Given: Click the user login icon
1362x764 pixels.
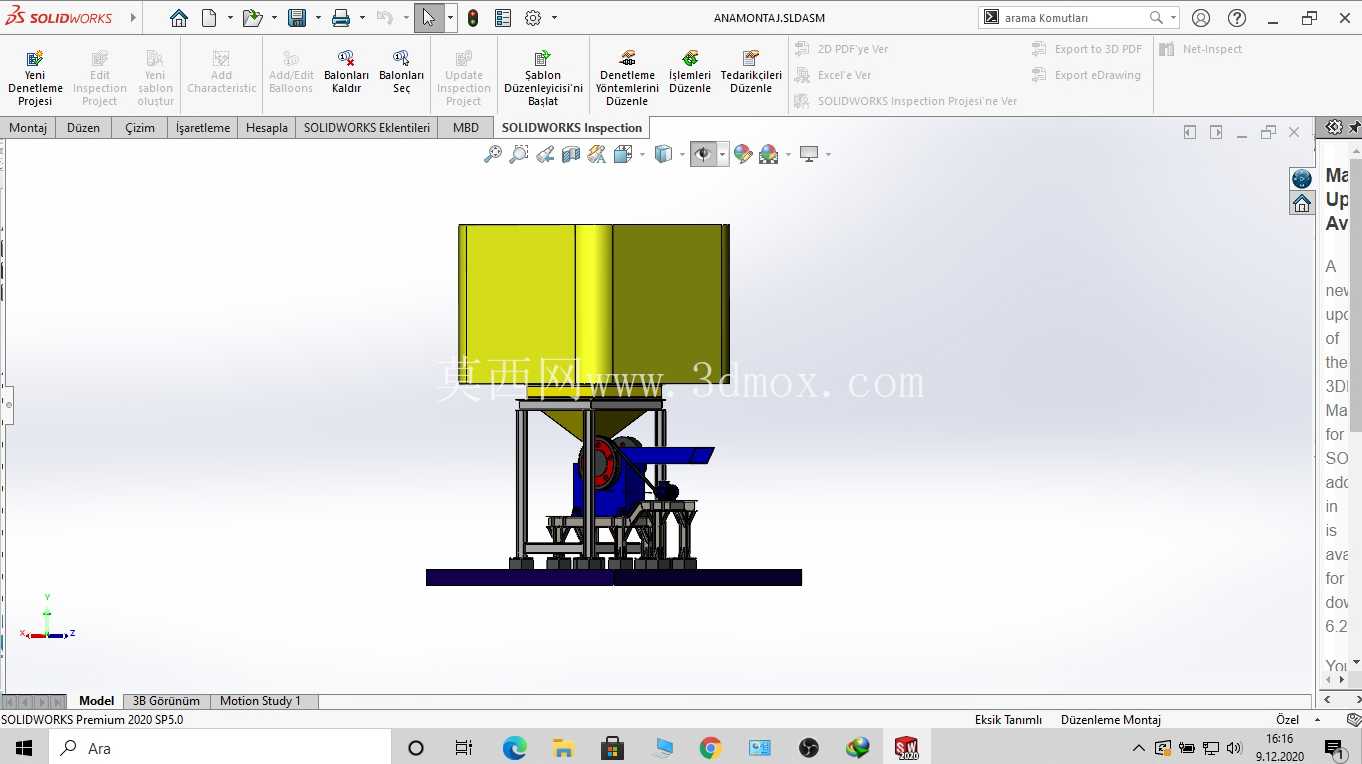Looking at the screenshot, I should [x=1201, y=18].
